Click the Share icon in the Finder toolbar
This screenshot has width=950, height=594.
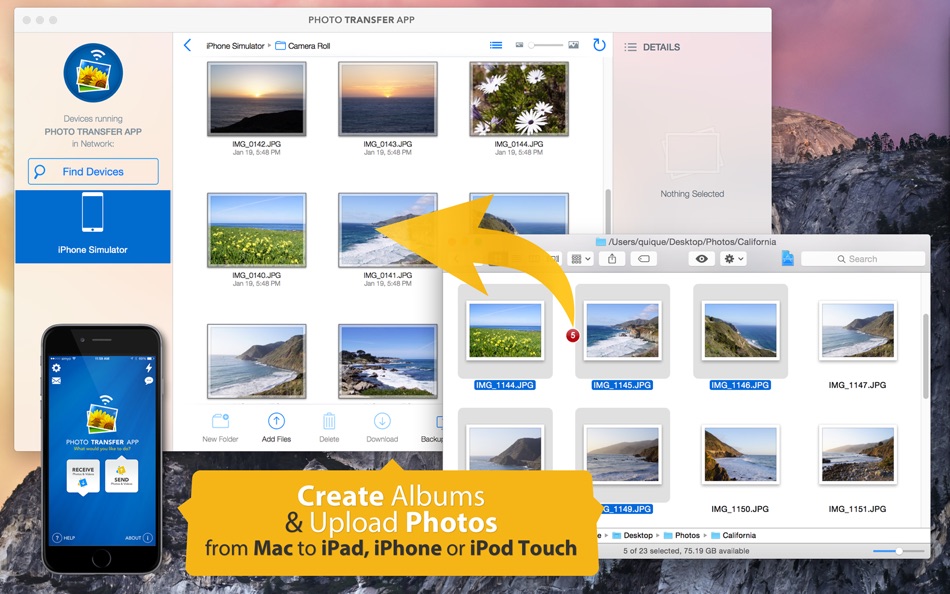tap(611, 258)
